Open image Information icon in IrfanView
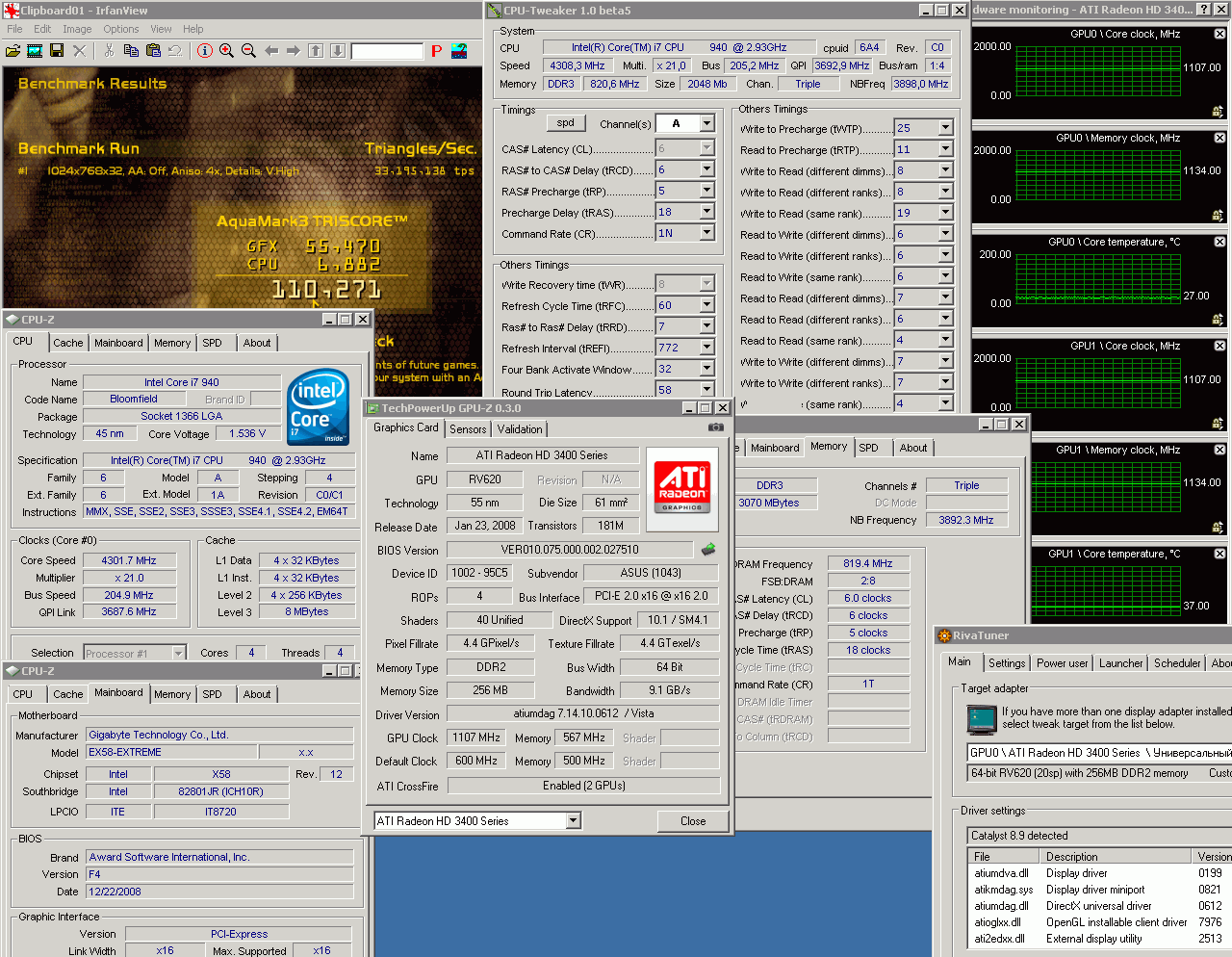 (x=205, y=50)
